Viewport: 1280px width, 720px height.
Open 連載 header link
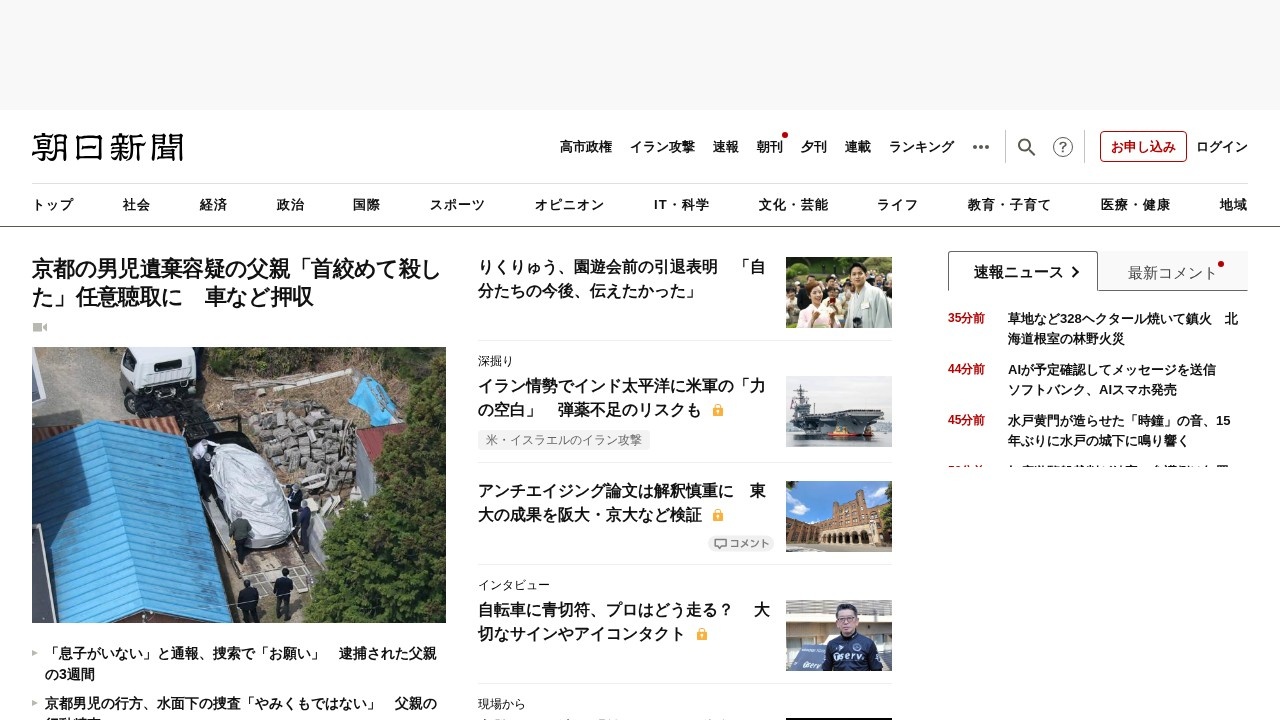(x=858, y=147)
